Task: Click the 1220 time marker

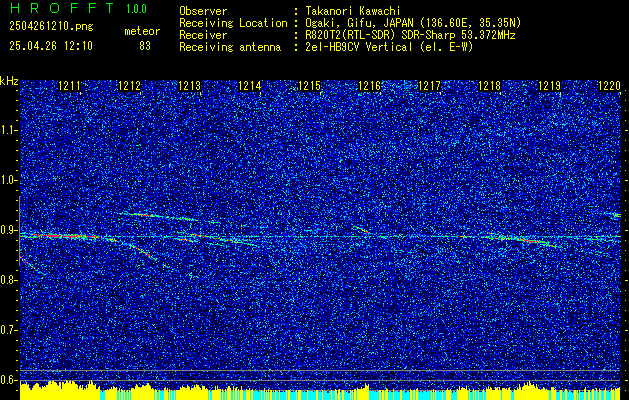Action: [609, 85]
